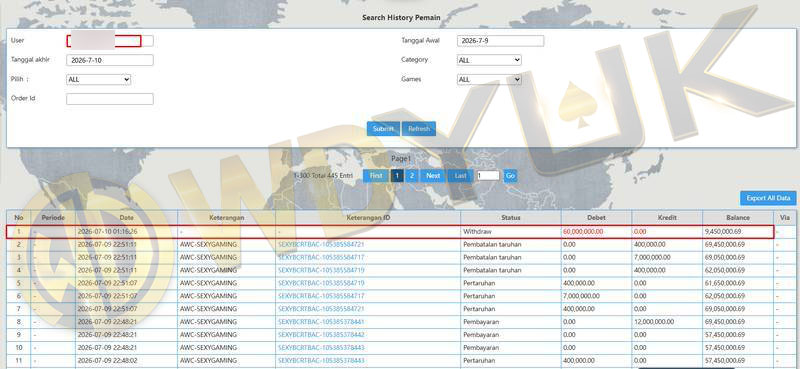Viewport: 800px width, 369px height.
Task: Click Export All Data
Action: pyautogui.click(x=768, y=198)
